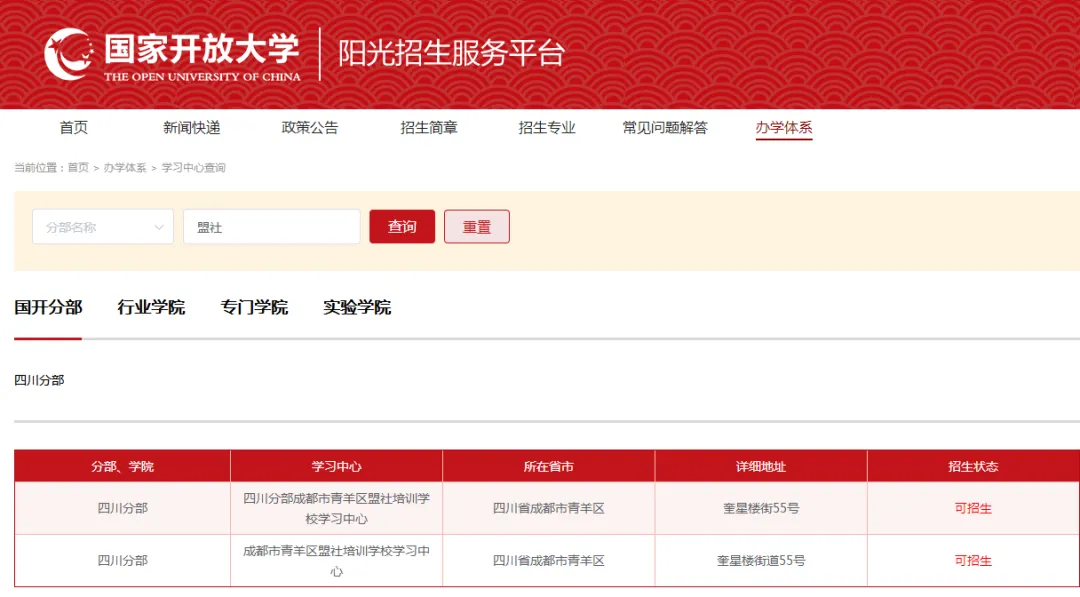Viewport: 1080px width, 597px height.
Task: Go to 政策公告 in navigation bar
Action: click(x=310, y=127)
